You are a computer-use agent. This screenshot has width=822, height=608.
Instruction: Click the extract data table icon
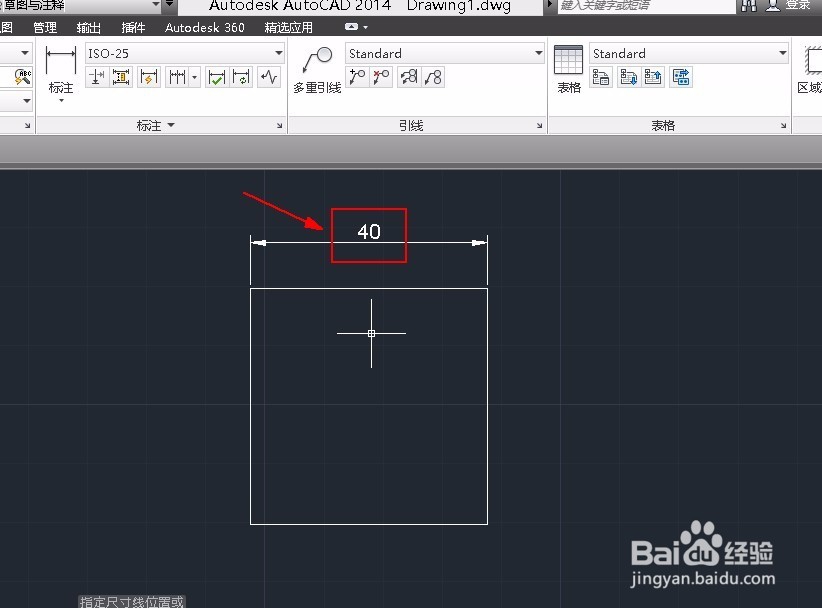[681, 78]
